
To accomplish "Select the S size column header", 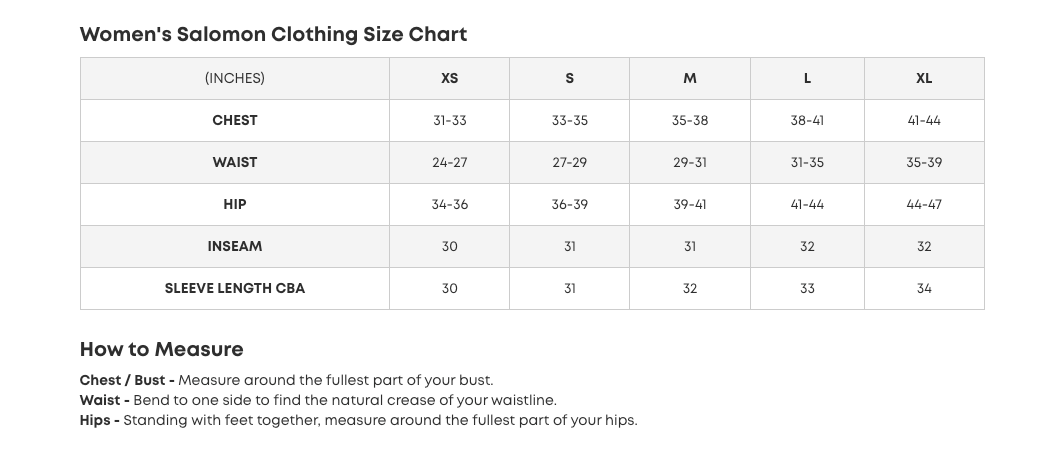I will [569, 78].
